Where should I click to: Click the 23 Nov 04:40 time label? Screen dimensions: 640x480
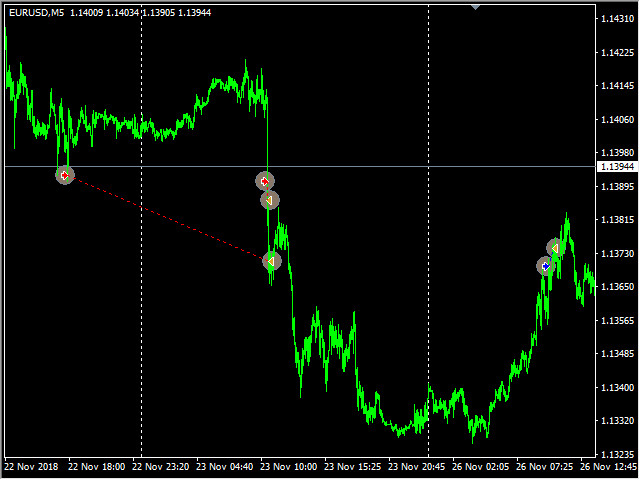coord(224,467)
